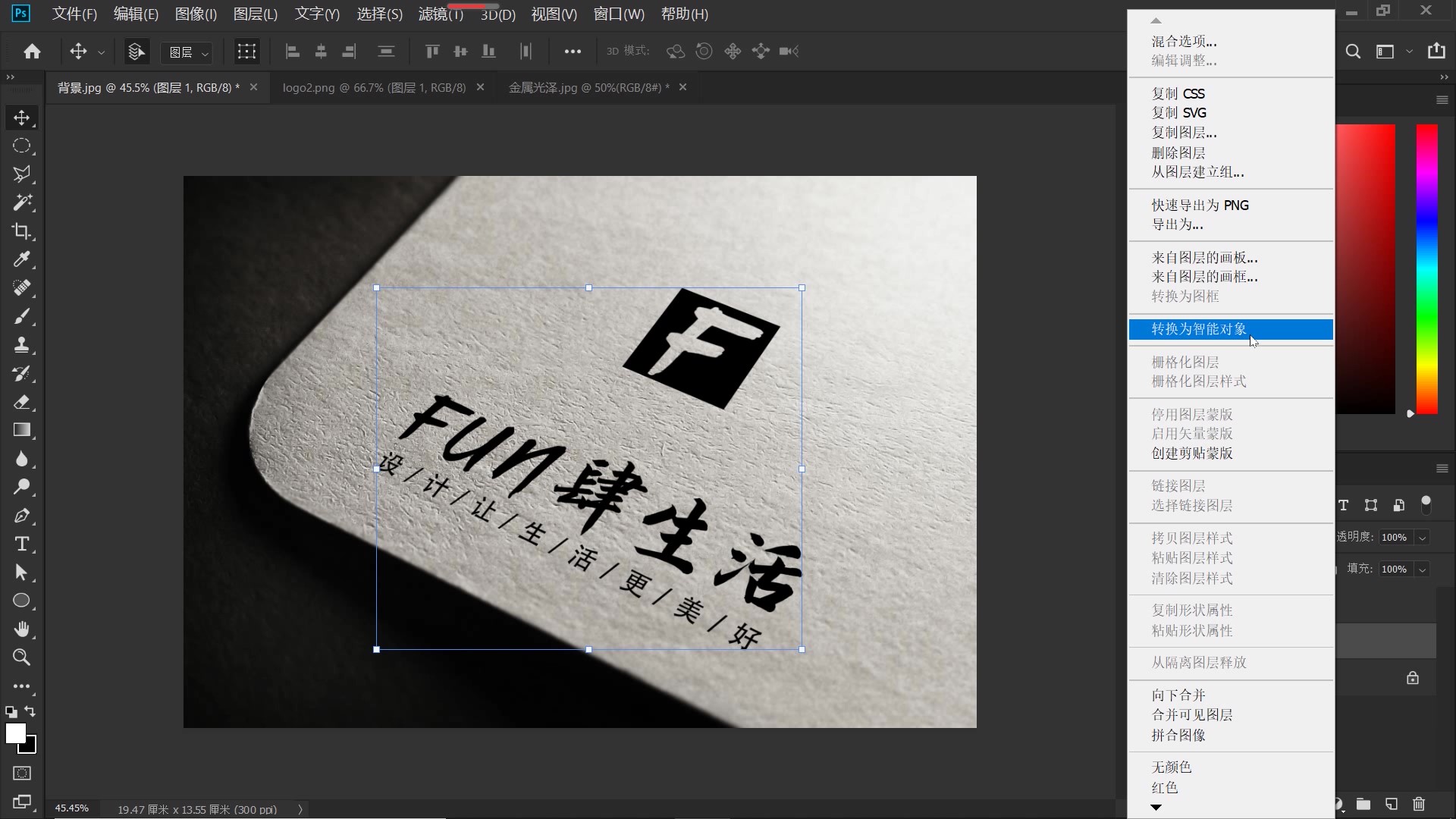Select the Move tool
Image resolution: width=1456 pixels, height=819 pixels.
pos(22,118)
